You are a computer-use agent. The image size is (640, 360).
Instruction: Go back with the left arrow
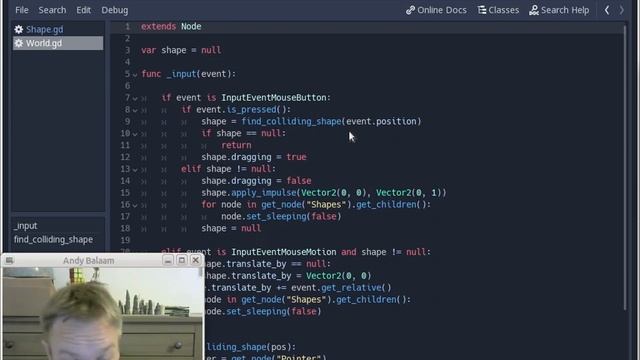(x=607, y=10)
